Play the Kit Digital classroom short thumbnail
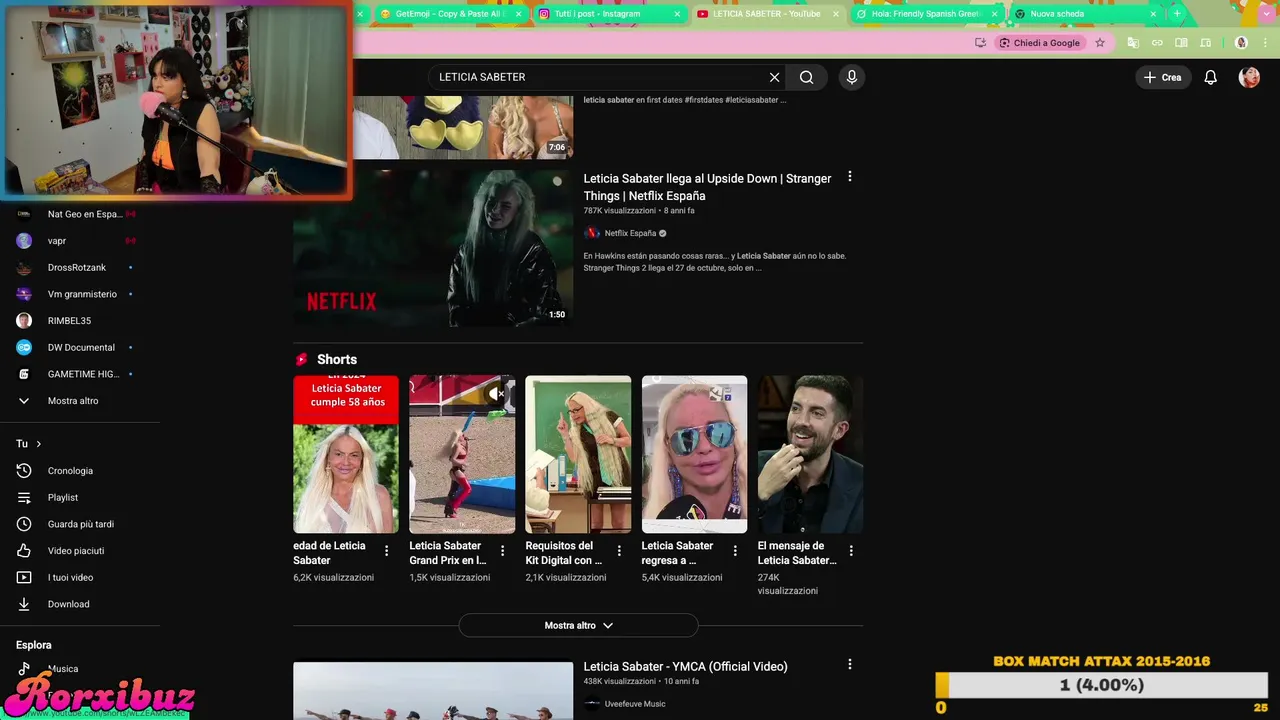The height and width of the screenshot is (720, 1280). click(x=578, y=454)
